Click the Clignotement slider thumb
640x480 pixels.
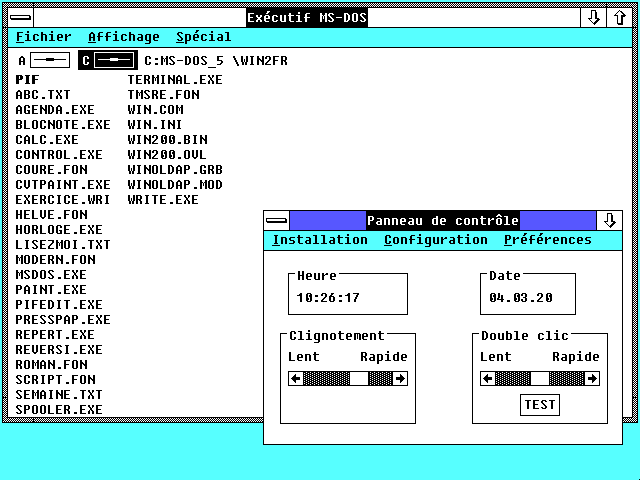coord(359,379)
